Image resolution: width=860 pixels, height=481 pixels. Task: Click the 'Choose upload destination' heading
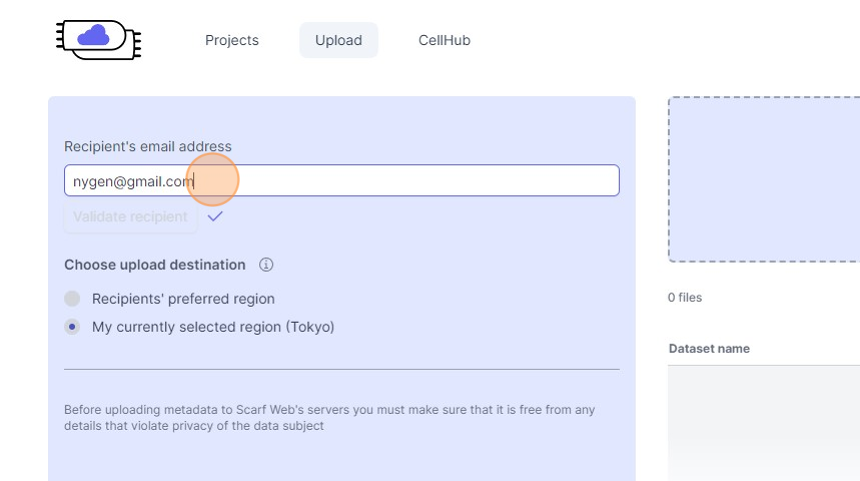coord(155,265)
